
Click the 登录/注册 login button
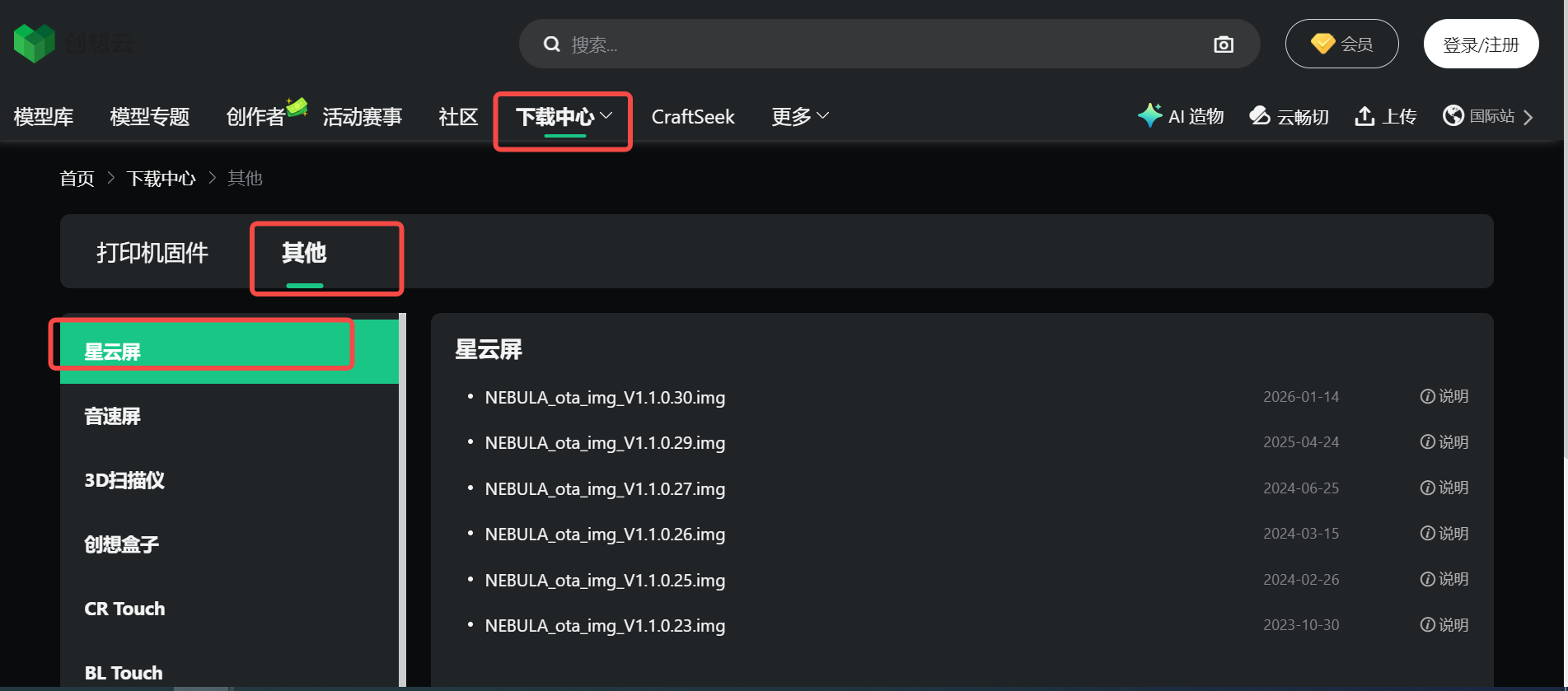click(x=1481, y=44)
